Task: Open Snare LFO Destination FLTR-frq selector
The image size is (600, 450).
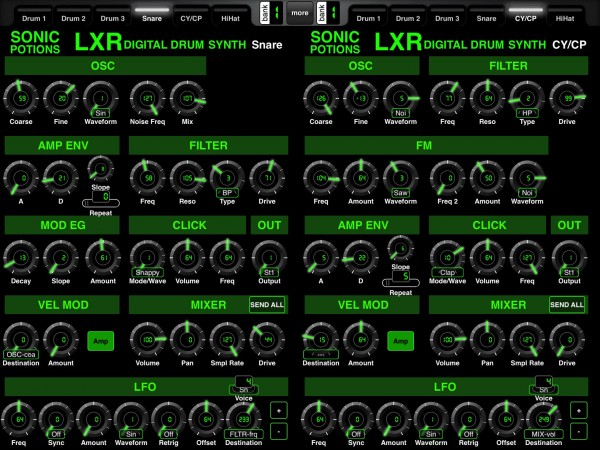Action: pos(244,434)
